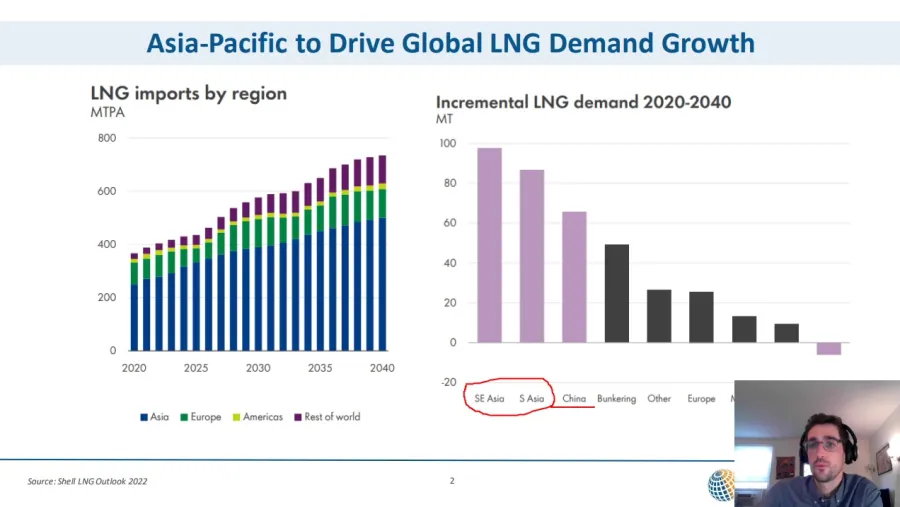Click the blue Asia legend swatch
Image resolution: width=900 pixels, height=507 pixels.
(x=144, y=417)
